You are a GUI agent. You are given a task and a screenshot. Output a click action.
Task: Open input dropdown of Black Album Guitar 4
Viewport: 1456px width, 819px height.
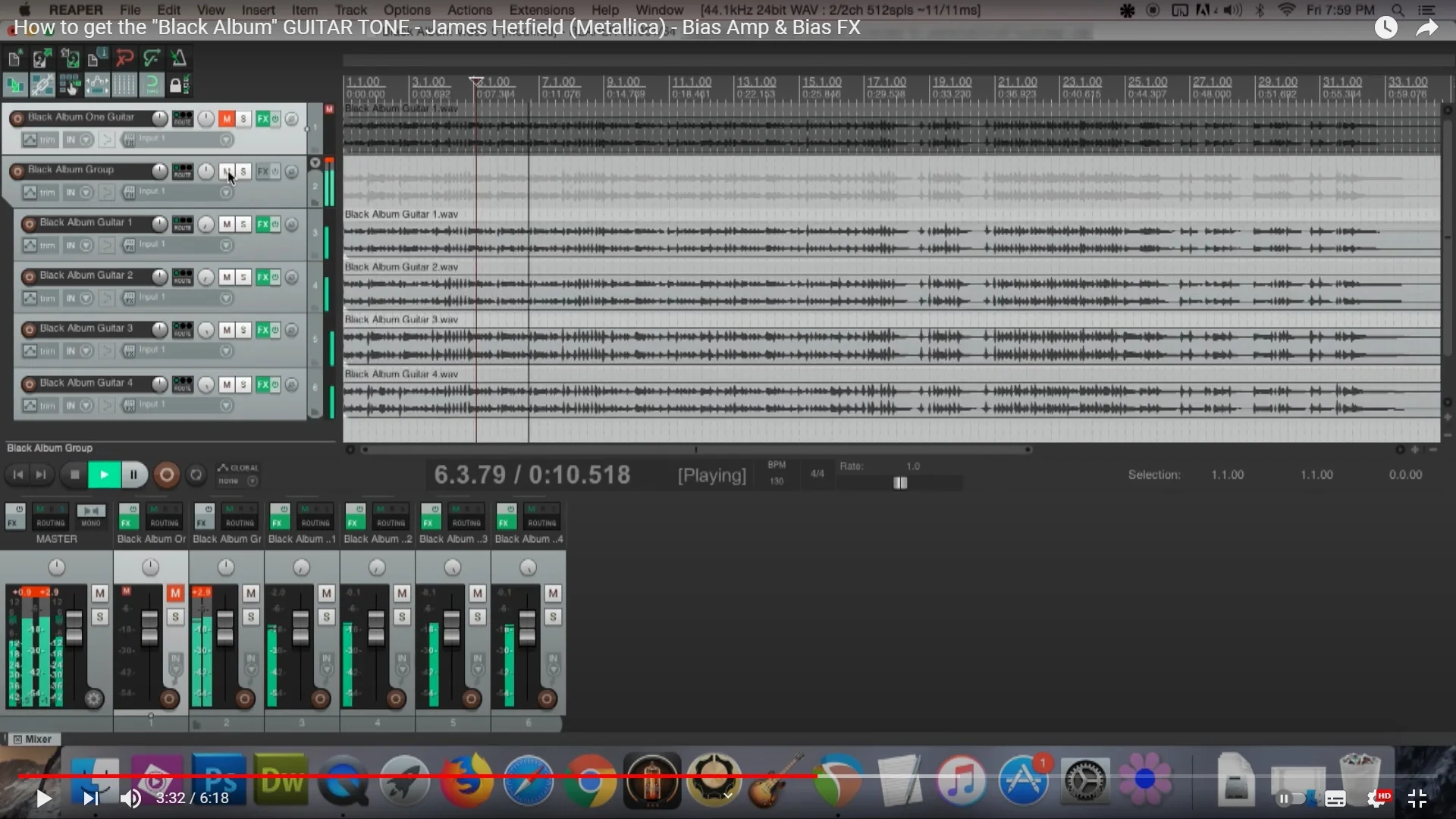(x=226, y=406)
